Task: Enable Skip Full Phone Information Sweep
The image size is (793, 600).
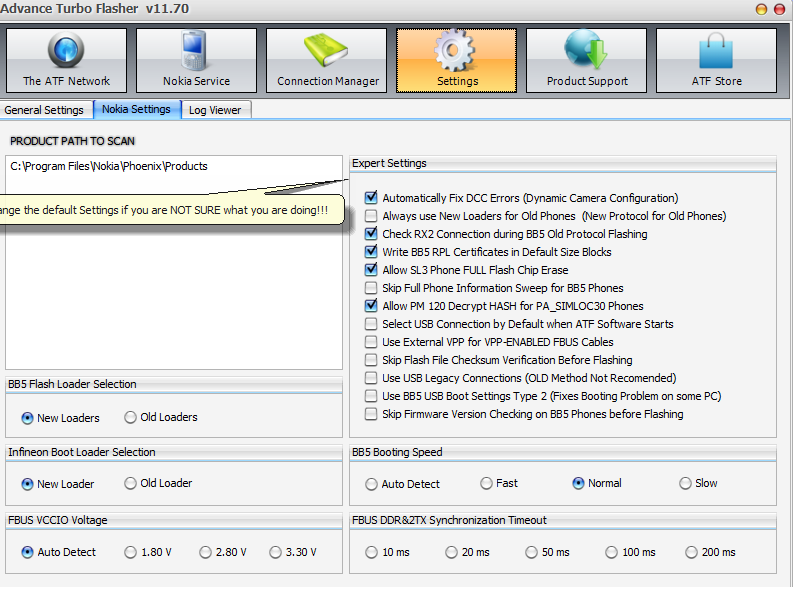Action: click(x=371, y=288)
